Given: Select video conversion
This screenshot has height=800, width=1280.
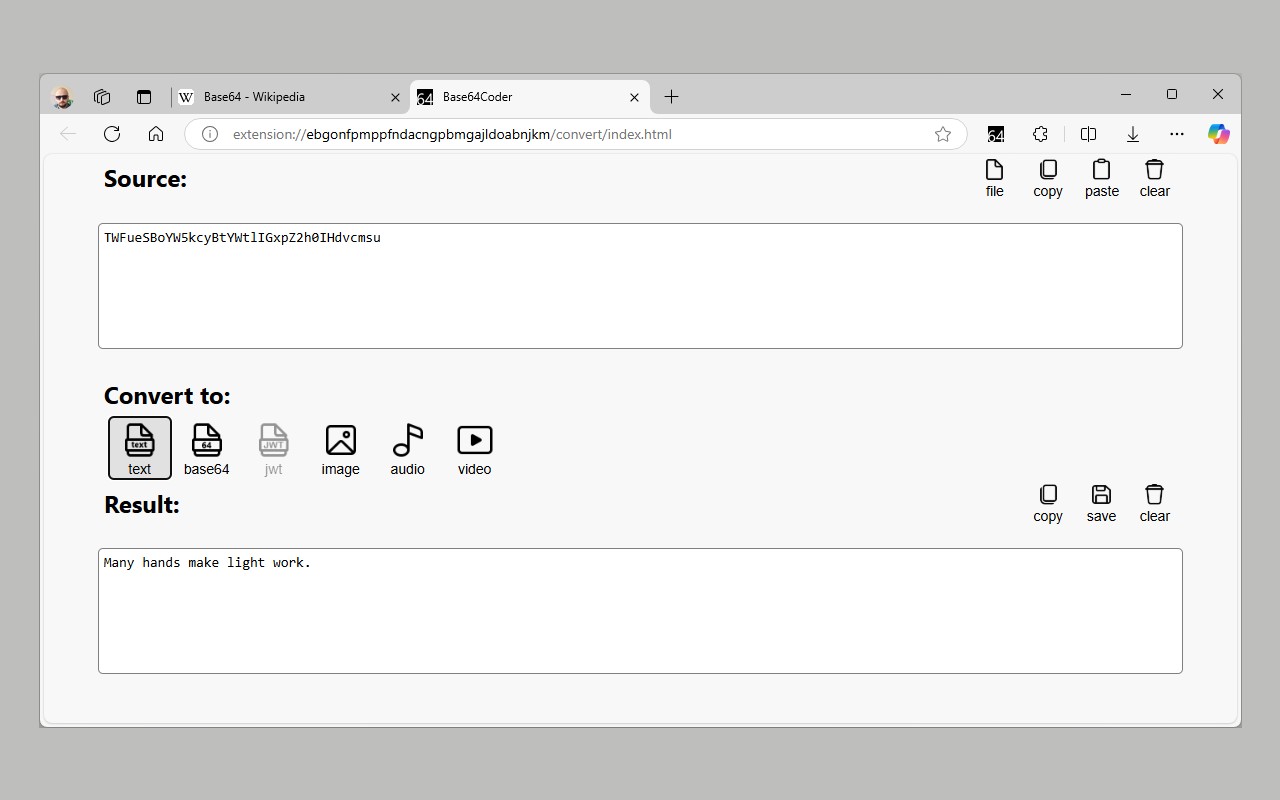Looking at the screenshot, I should [474, 448].
